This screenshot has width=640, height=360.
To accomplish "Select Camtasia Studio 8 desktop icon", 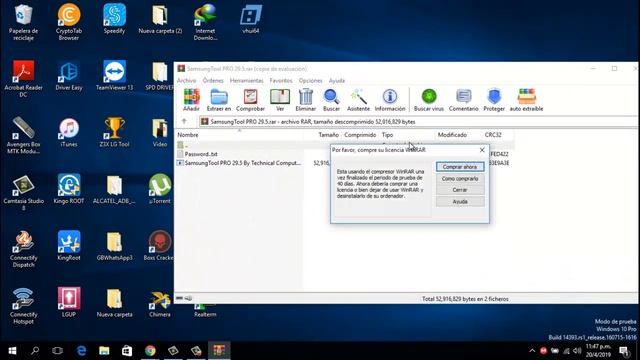I will pyautogui.click(x=23, y=192).
